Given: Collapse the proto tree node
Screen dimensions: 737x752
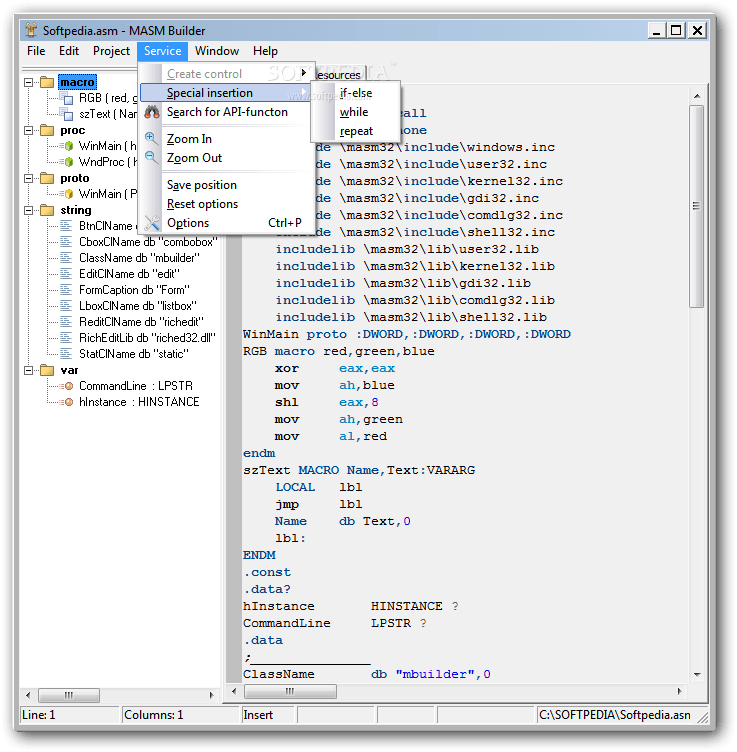Looking at the screenshot, I should tap(29, 178).
